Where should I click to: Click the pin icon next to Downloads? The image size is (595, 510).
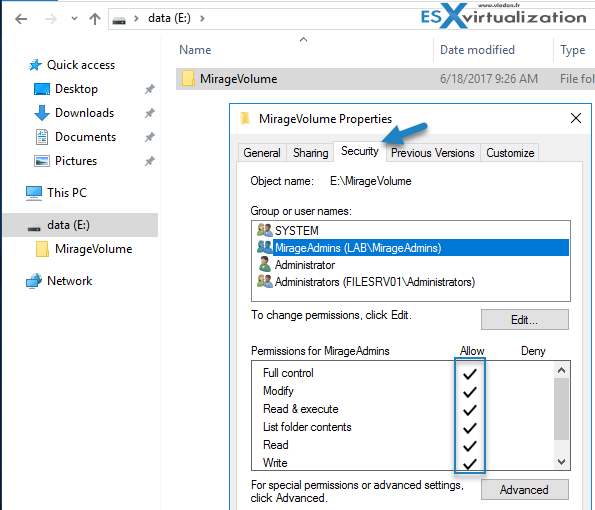pos(150,113)
